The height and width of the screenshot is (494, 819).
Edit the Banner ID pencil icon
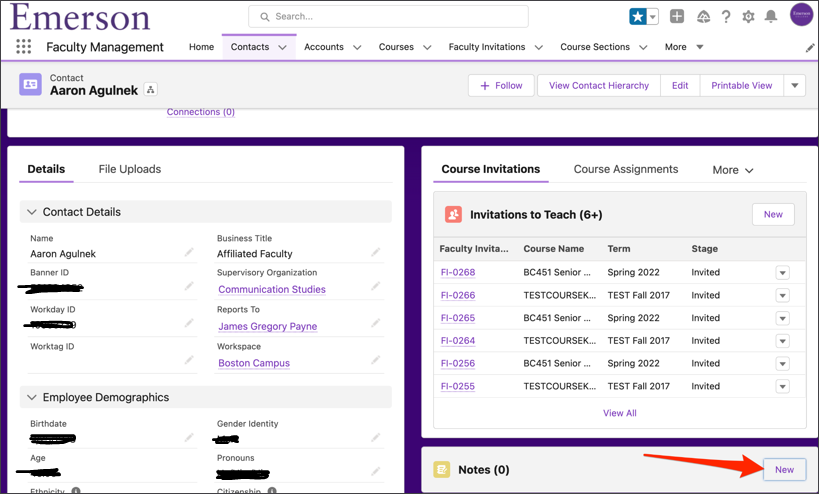pos(189,286)
